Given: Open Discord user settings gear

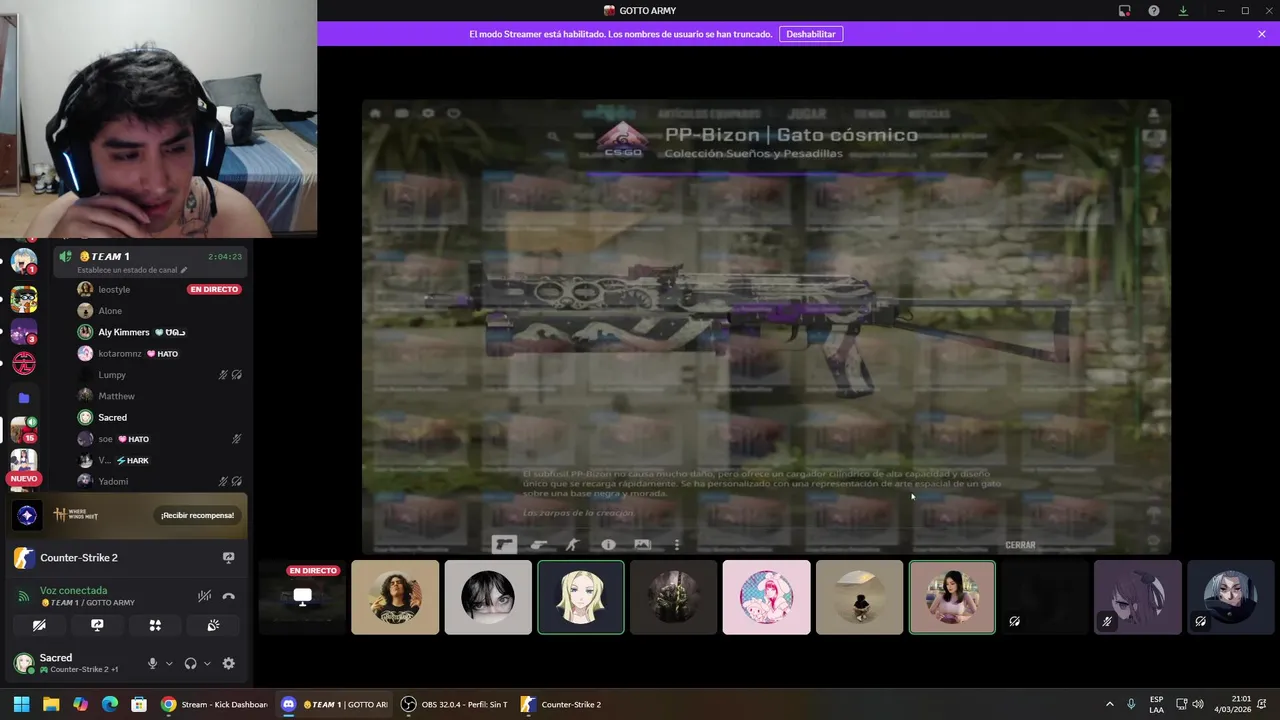Looking at the screenshot, I should pyautogui.click(x=228, y=663).
